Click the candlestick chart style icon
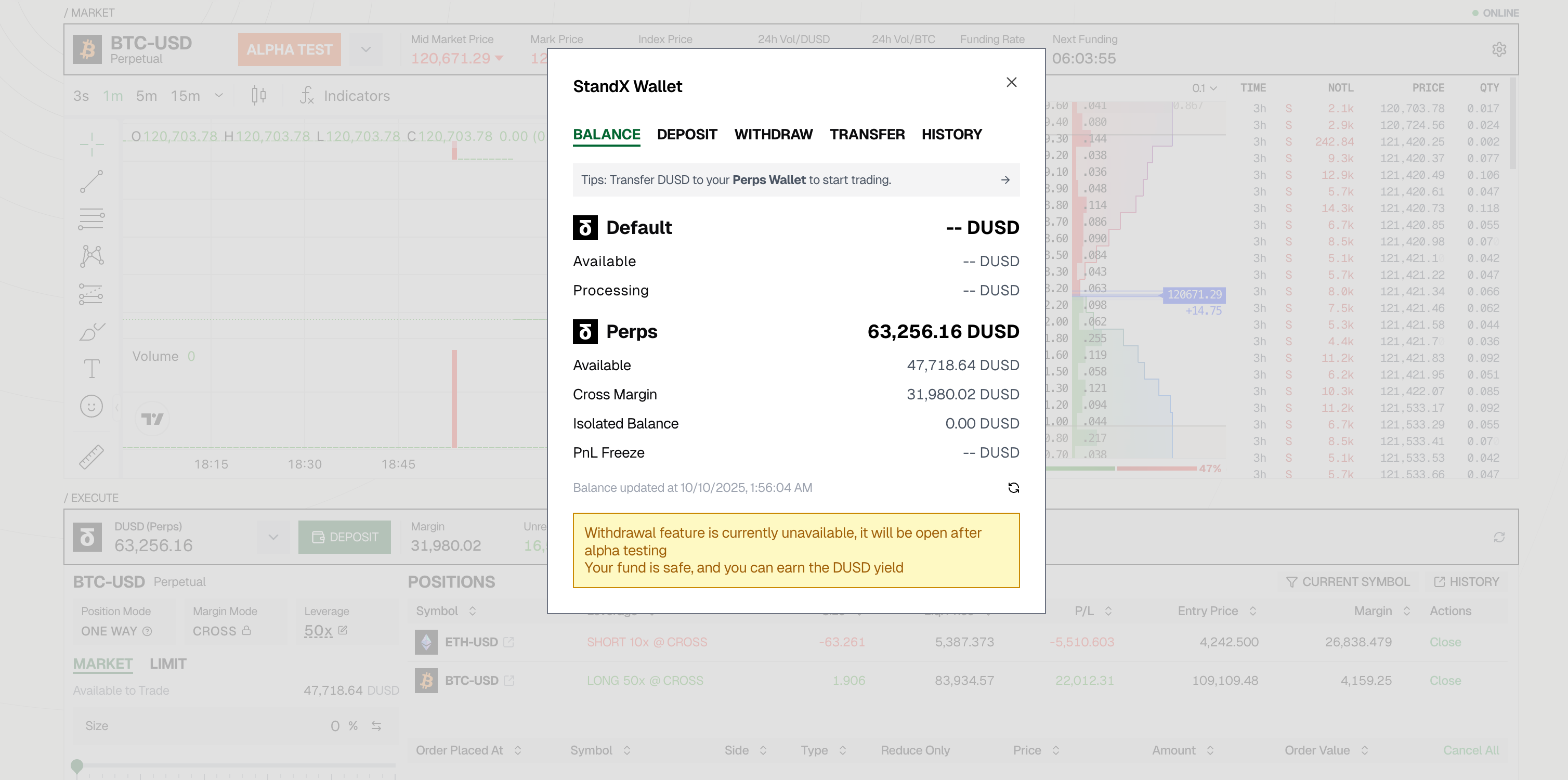 point(259,96)
